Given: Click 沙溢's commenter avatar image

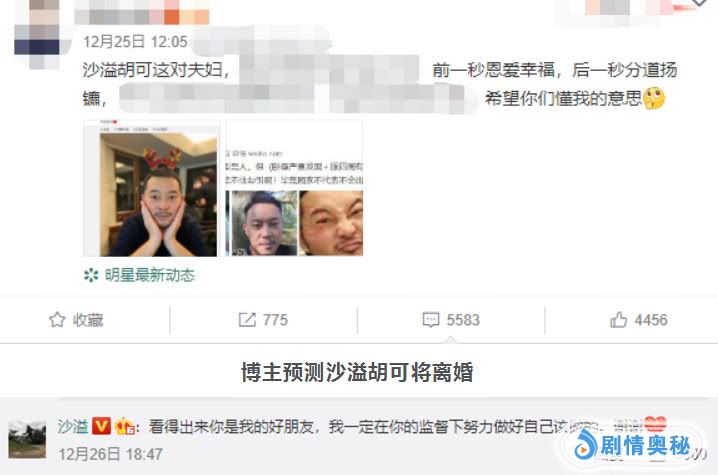Looking at the screenshot, I should click(x=27, y=440).
